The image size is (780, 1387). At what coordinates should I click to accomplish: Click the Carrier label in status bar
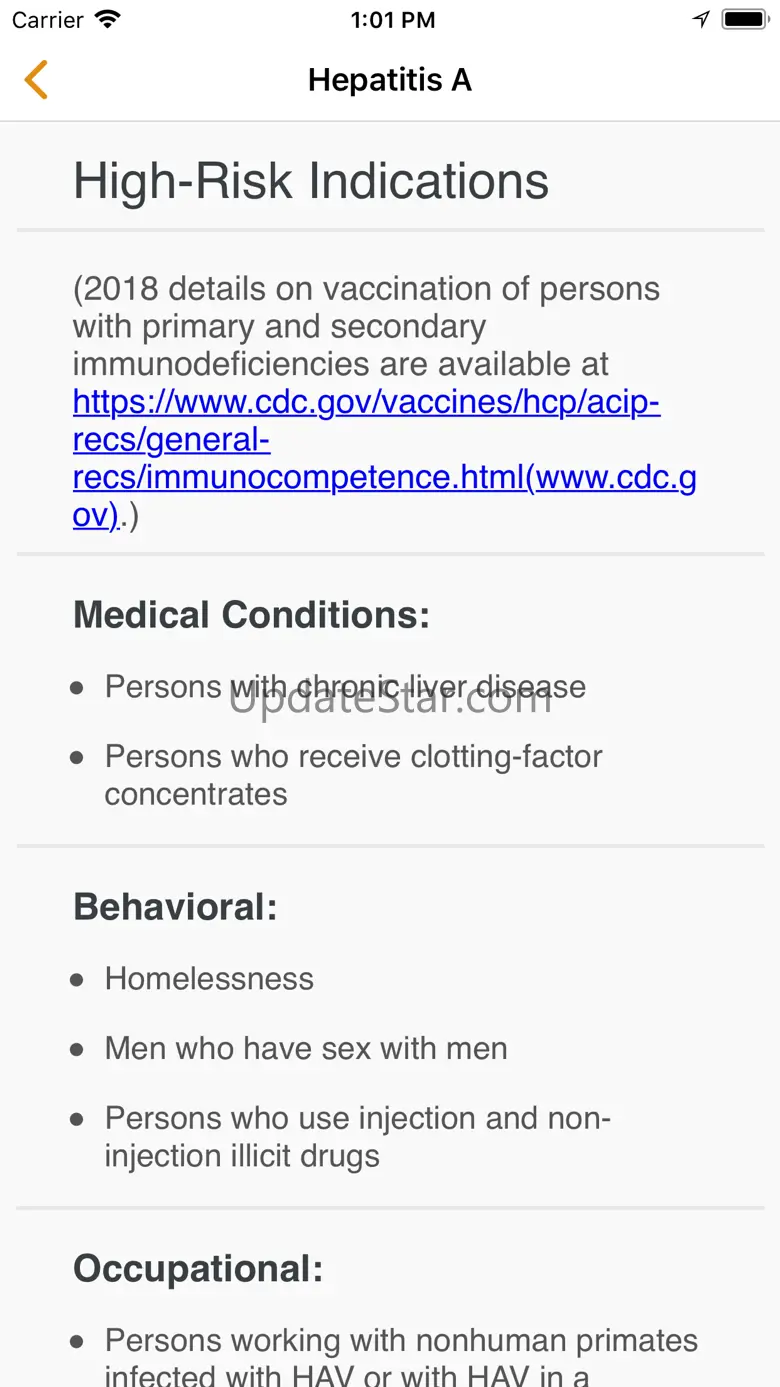(48, 20)
